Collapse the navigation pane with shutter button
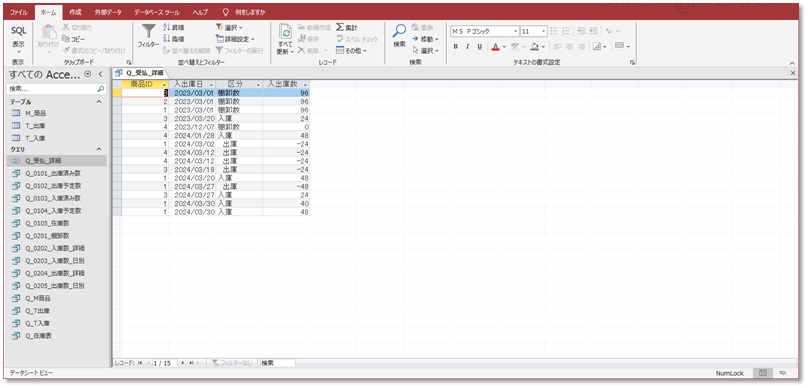The image size is (808, 388). click(100, 74)
